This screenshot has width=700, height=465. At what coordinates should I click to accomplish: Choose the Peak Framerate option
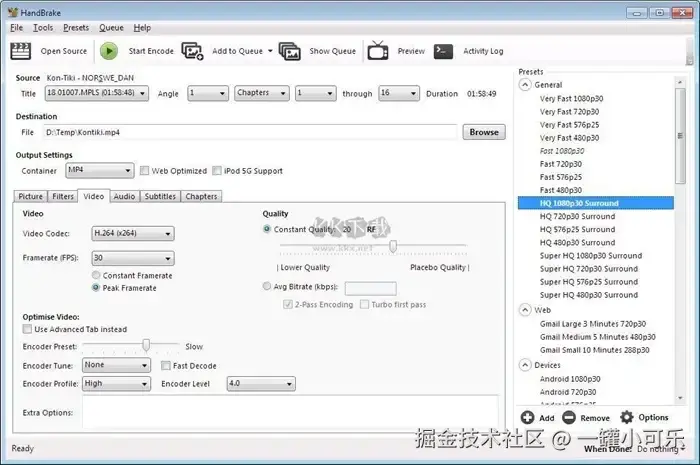coord(96,287)
